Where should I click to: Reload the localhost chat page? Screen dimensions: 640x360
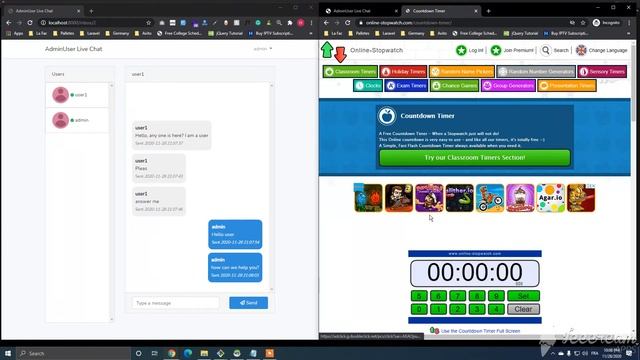[30, 23]
